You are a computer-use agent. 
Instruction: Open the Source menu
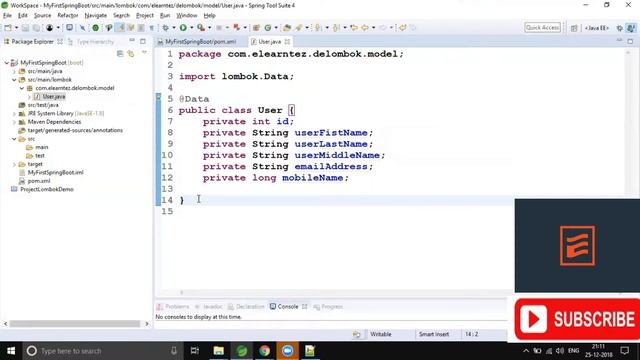pyautogui.click(x=42, y=16)
